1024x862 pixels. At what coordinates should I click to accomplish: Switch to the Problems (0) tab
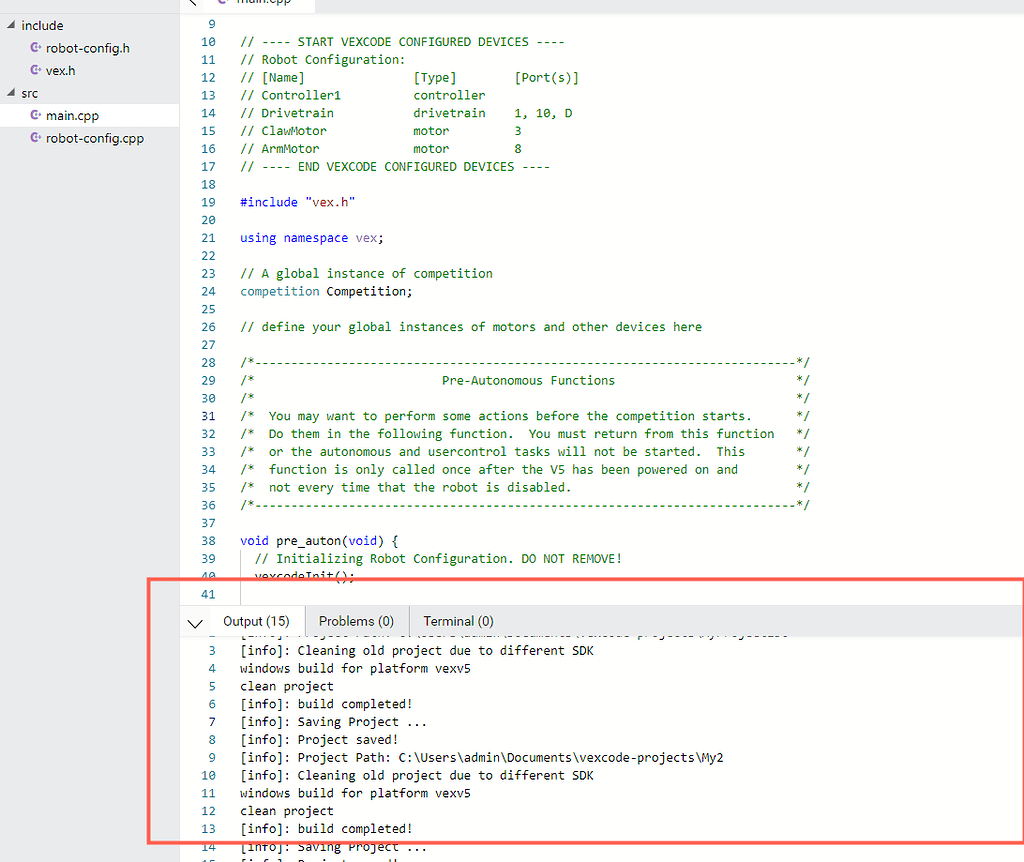click(x=355, y=621)
